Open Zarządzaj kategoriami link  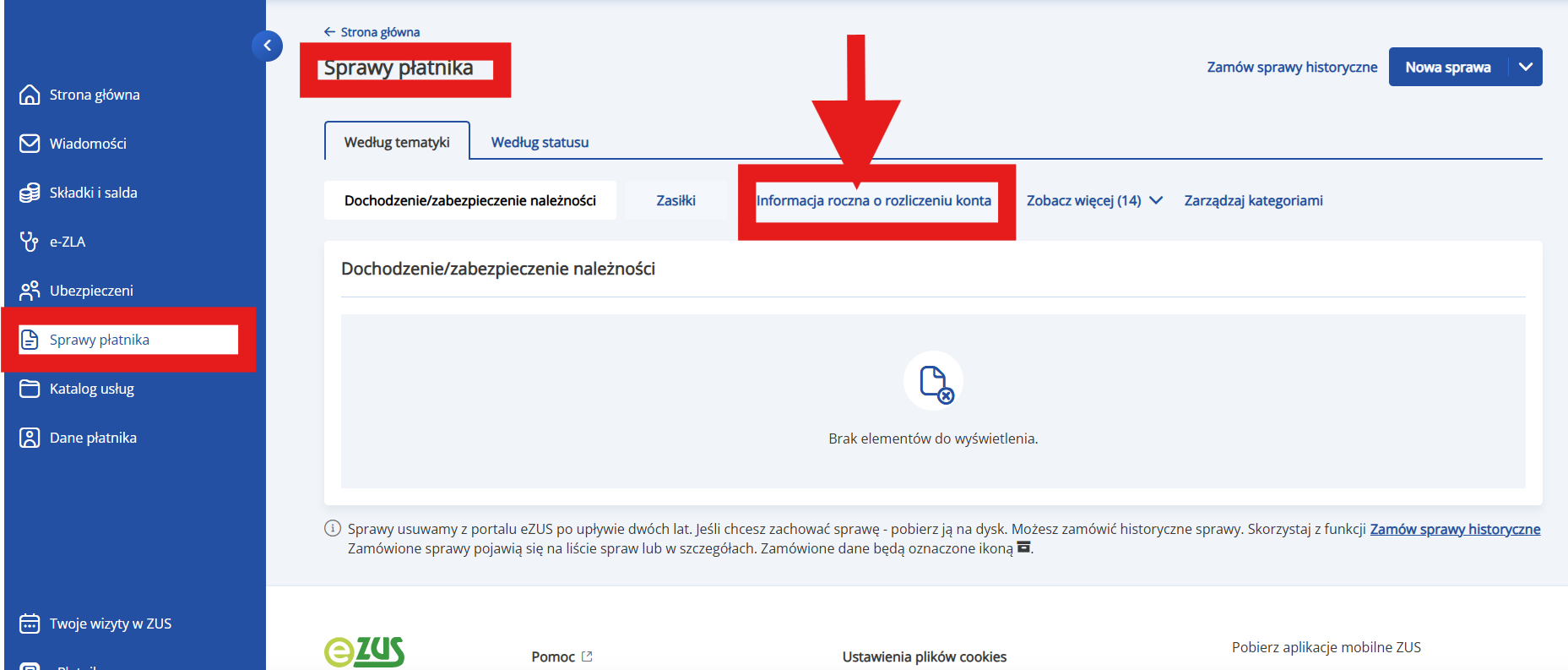pyautogui.click(x=1253, y=200)
